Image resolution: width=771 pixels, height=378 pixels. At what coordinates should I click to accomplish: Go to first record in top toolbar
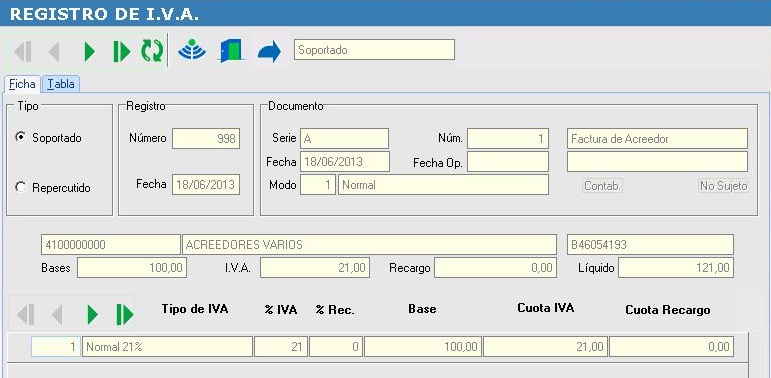pyautogui.click(x=23, y=51)
